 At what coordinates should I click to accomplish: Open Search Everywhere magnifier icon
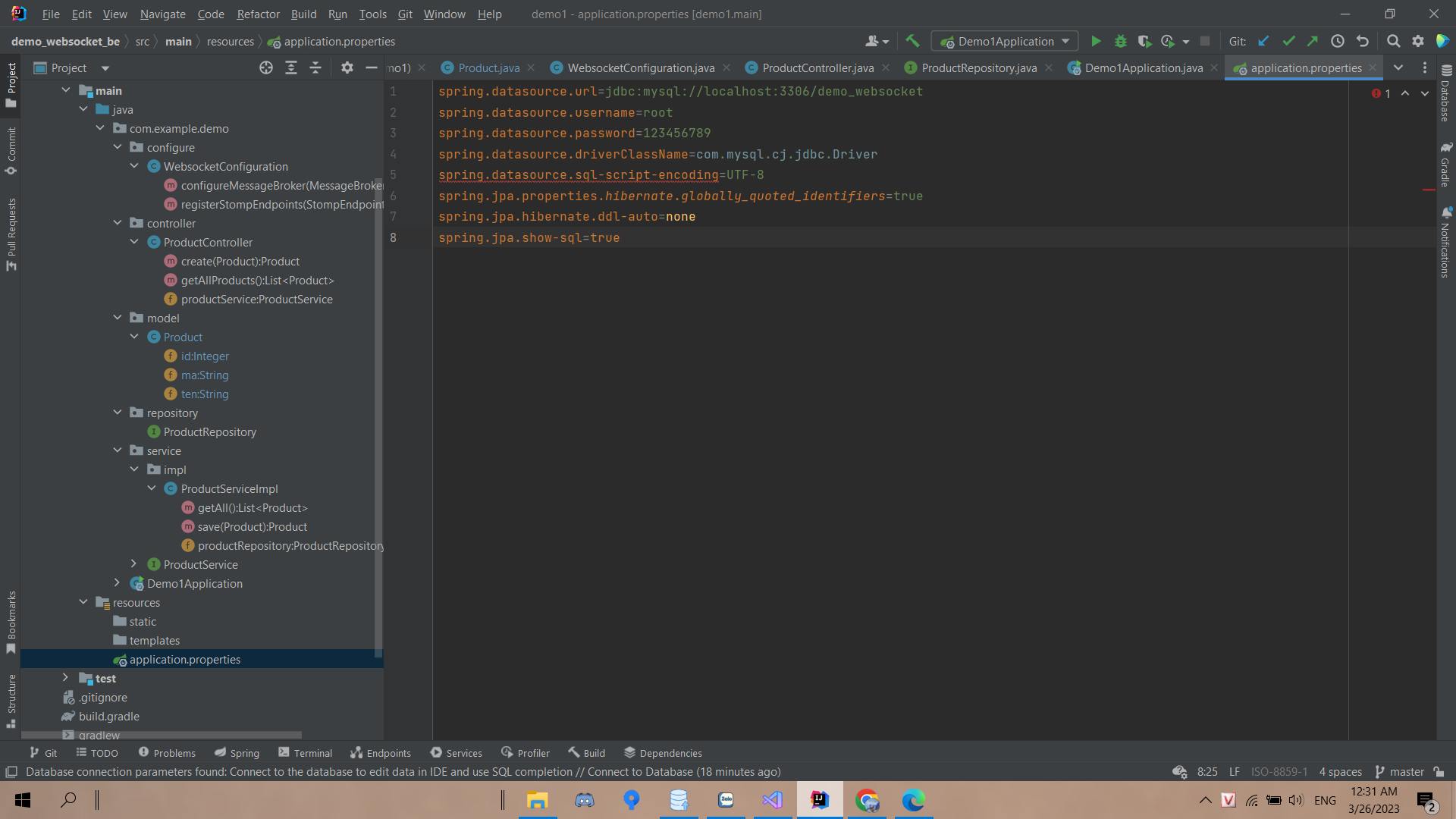point(1393,42)
